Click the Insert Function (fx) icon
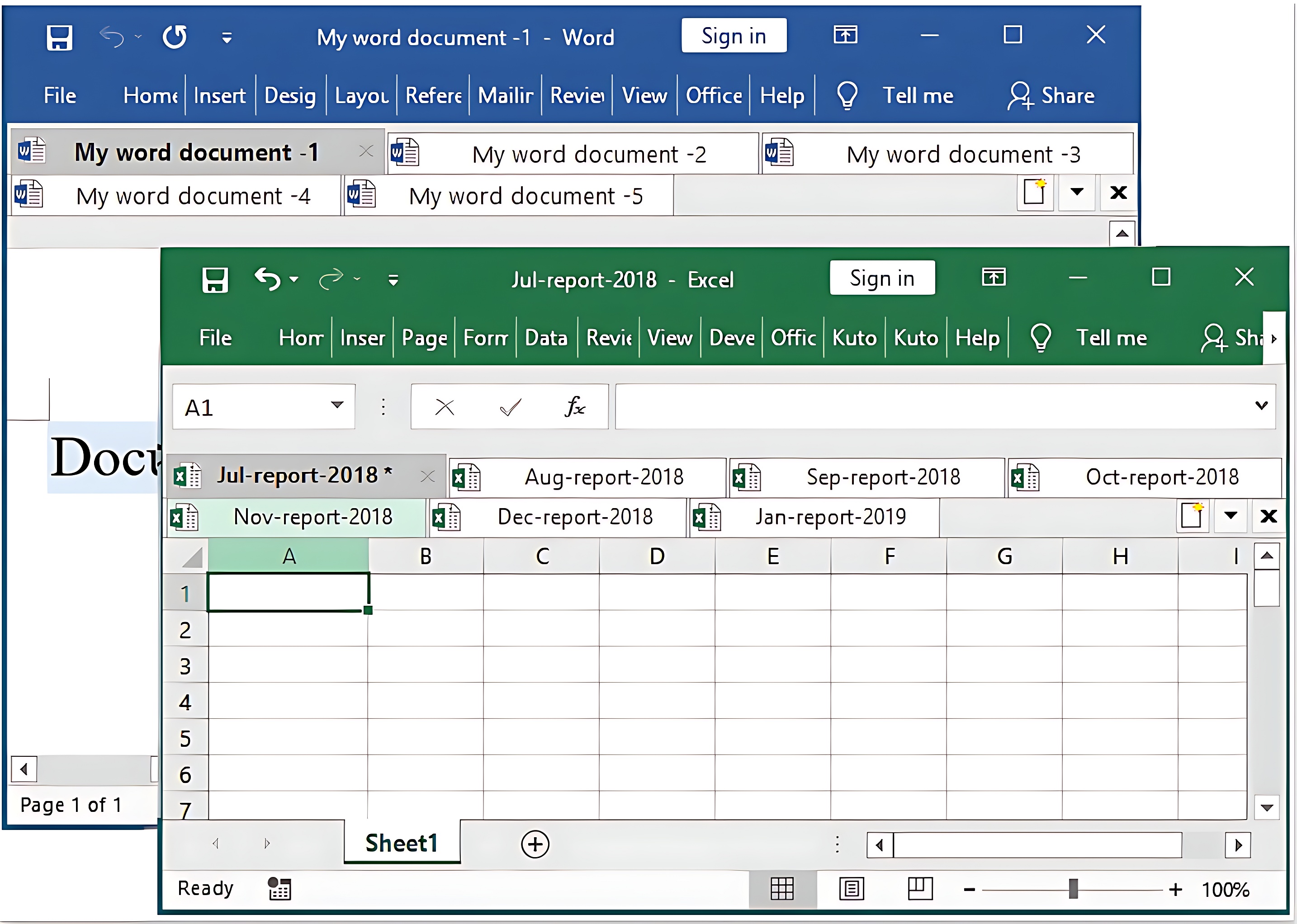 (x=574, y=406)
